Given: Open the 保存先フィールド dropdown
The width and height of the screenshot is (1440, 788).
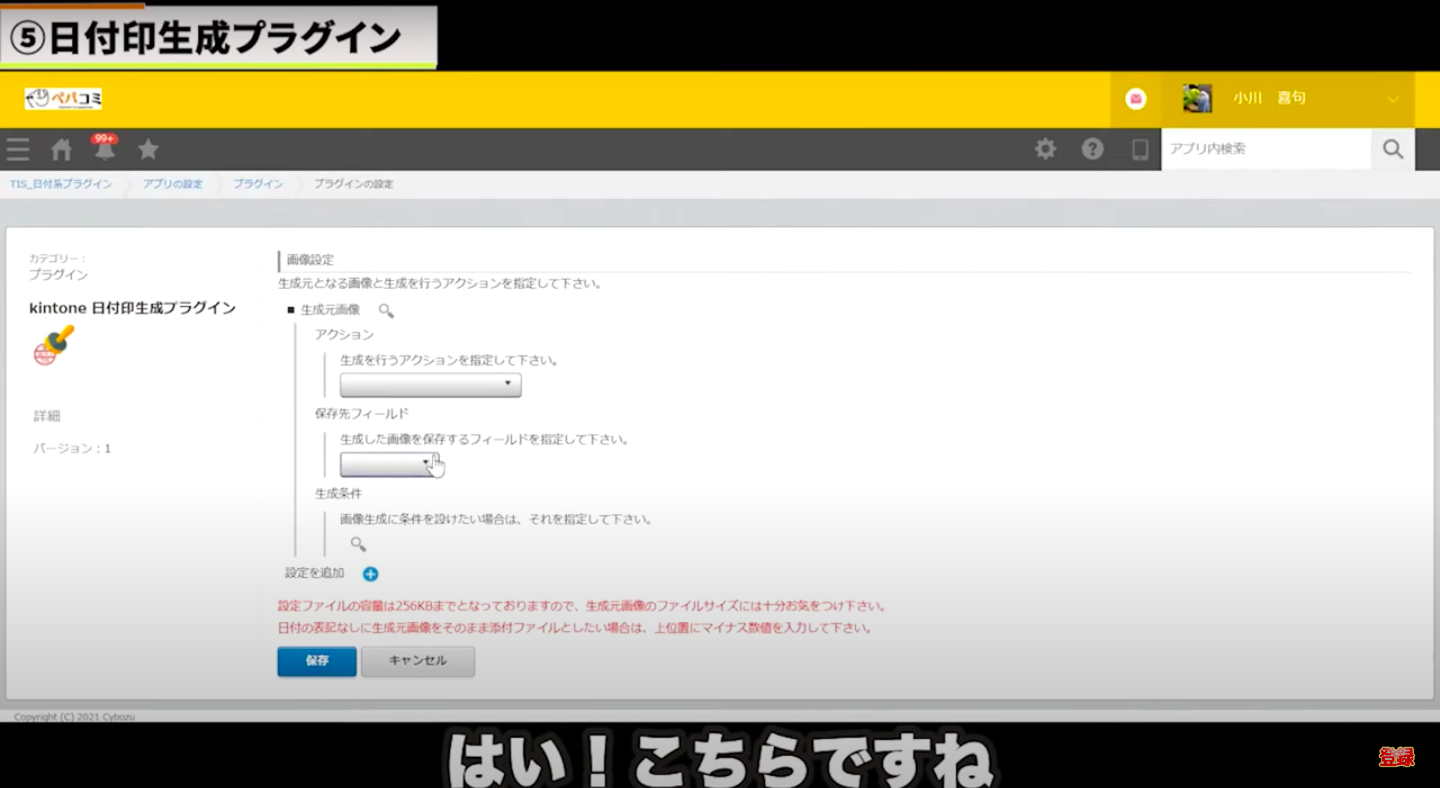Looking at the screenshot, I should pyautogui.click(x=388, y=464).
